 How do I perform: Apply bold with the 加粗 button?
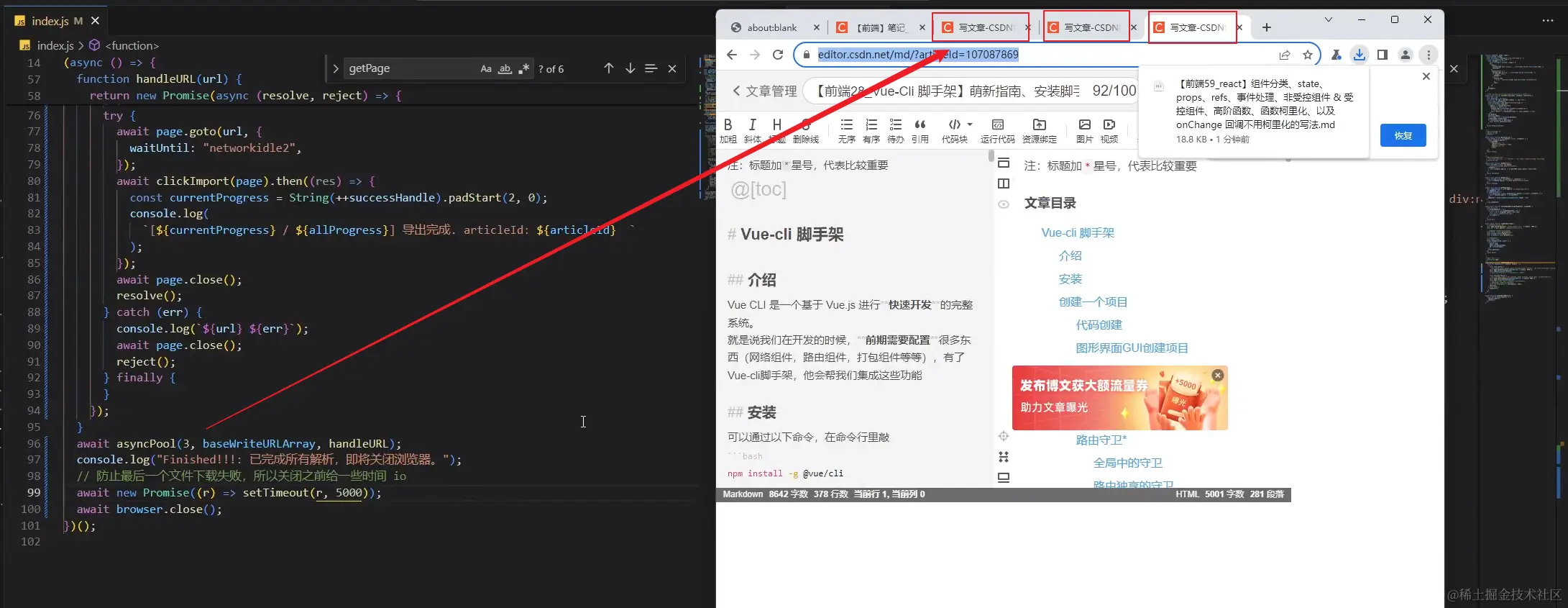(x=728, y=130)
